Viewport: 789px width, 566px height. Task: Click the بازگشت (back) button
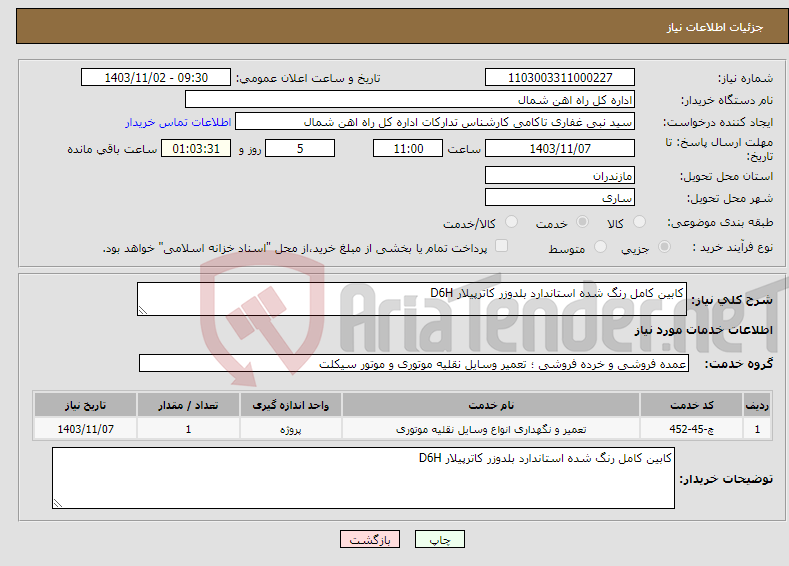click(370, 539)
